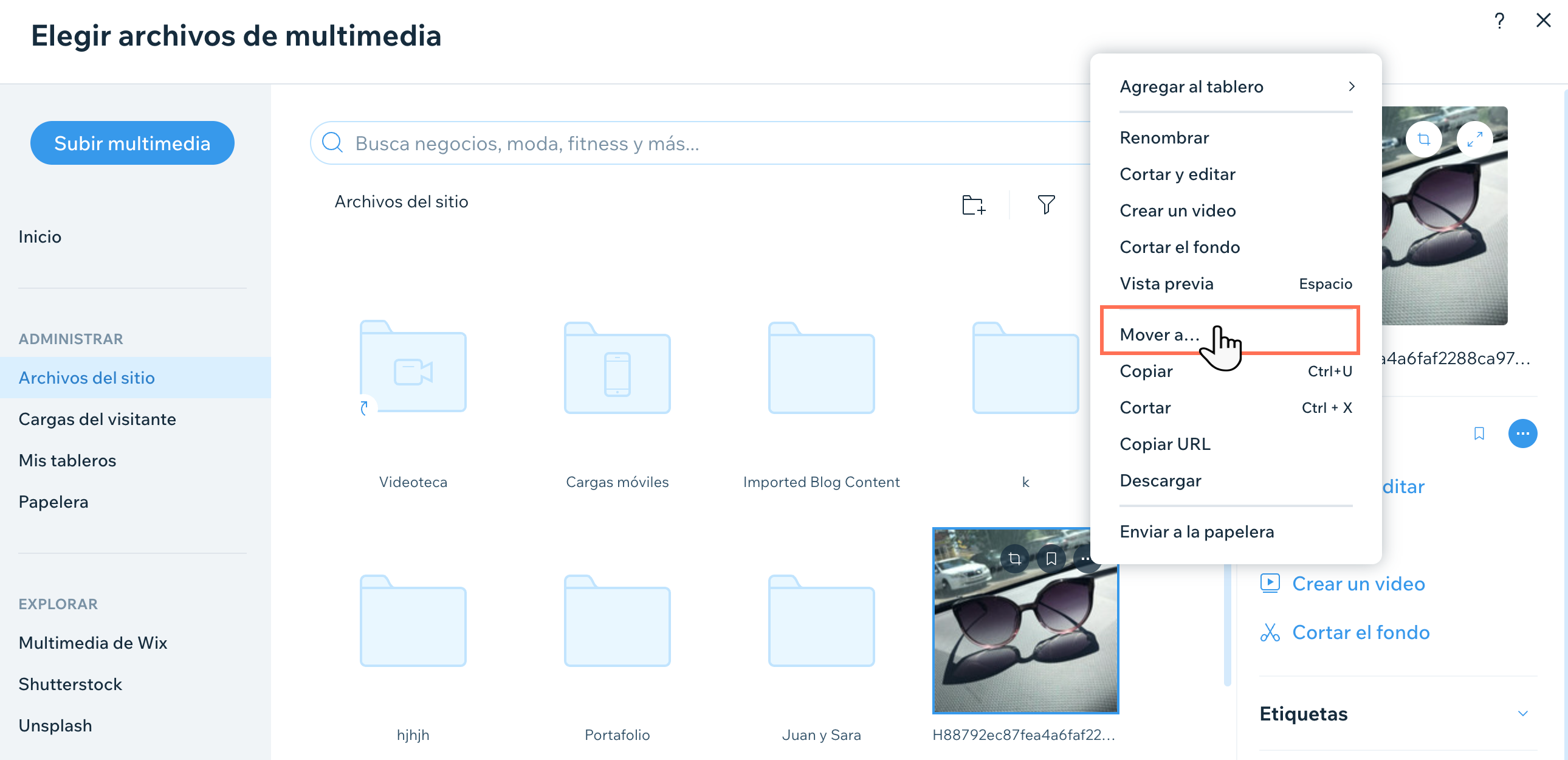This screenshot has width=1568, height=760.
Task: Click the search field for media
Action: pos(700,142)
